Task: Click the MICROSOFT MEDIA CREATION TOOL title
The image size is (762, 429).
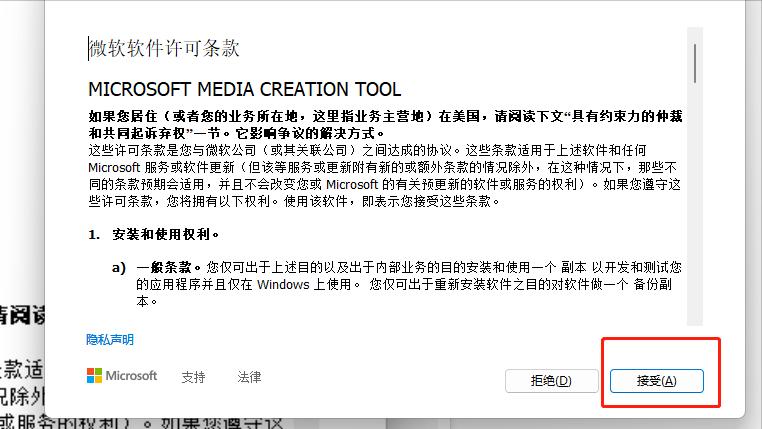Action: [x=245, y=89]
